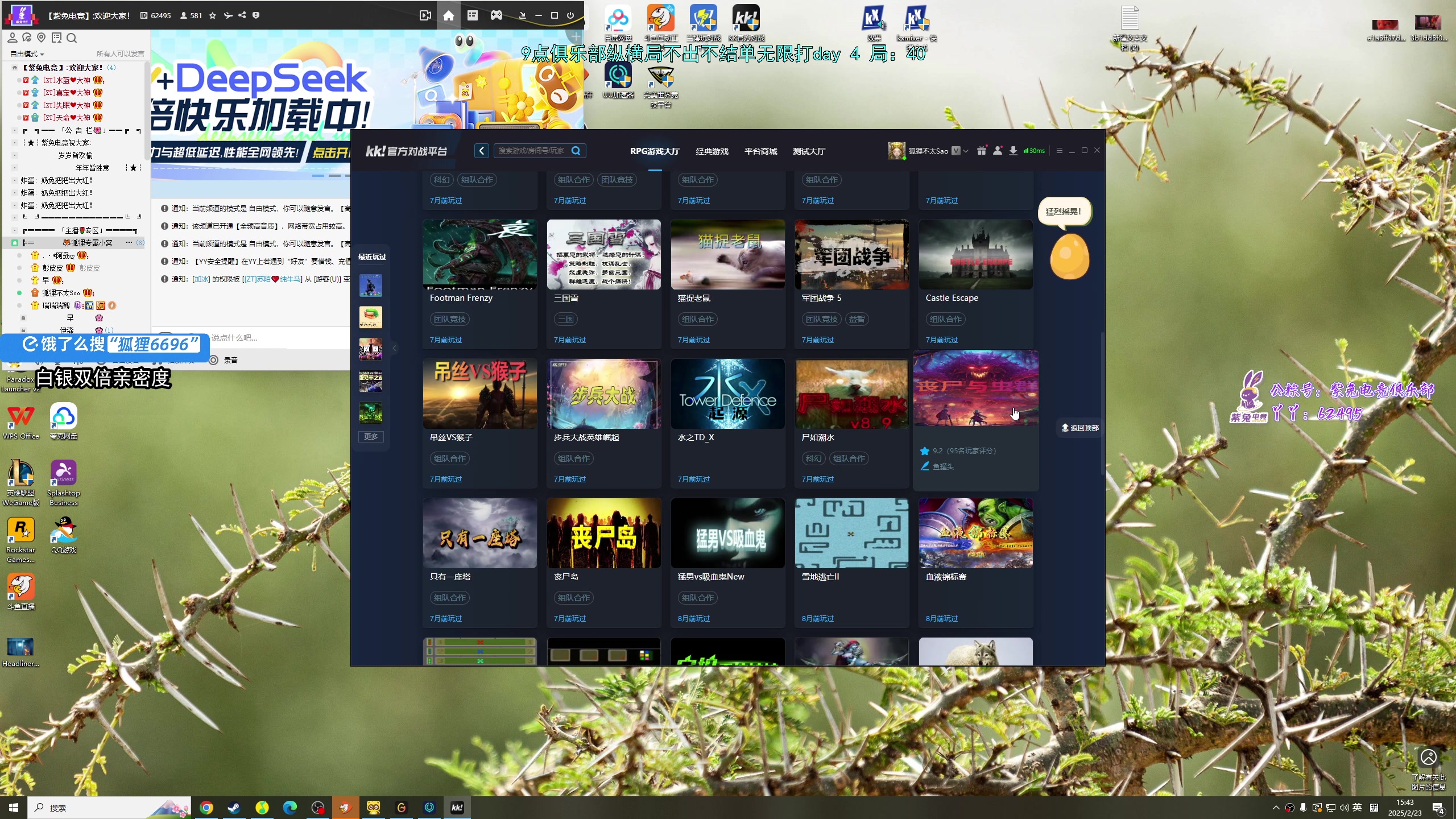Open the Rockstar Games desktop icon

coord(21,540)
